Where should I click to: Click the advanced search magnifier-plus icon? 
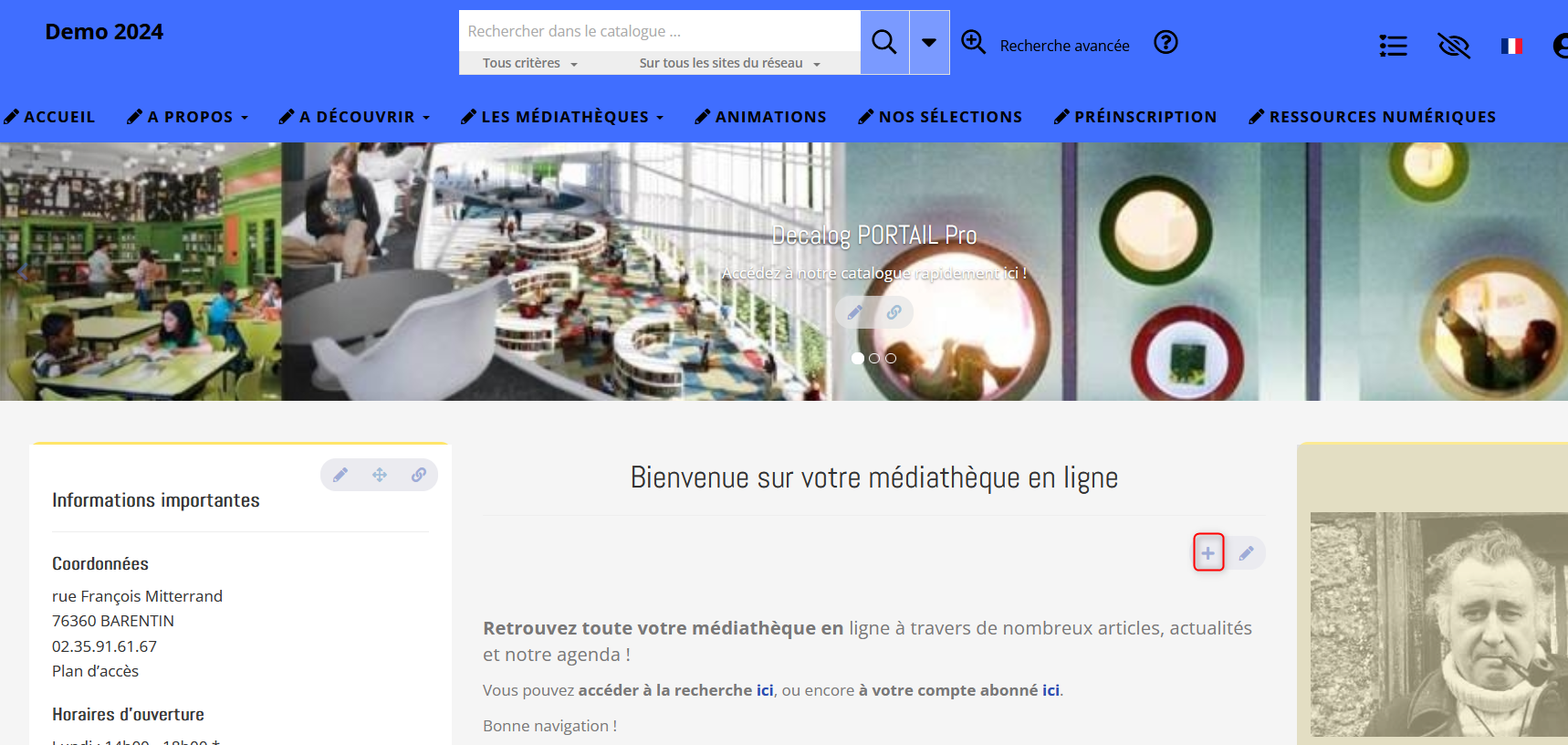[x=973, y=43]
